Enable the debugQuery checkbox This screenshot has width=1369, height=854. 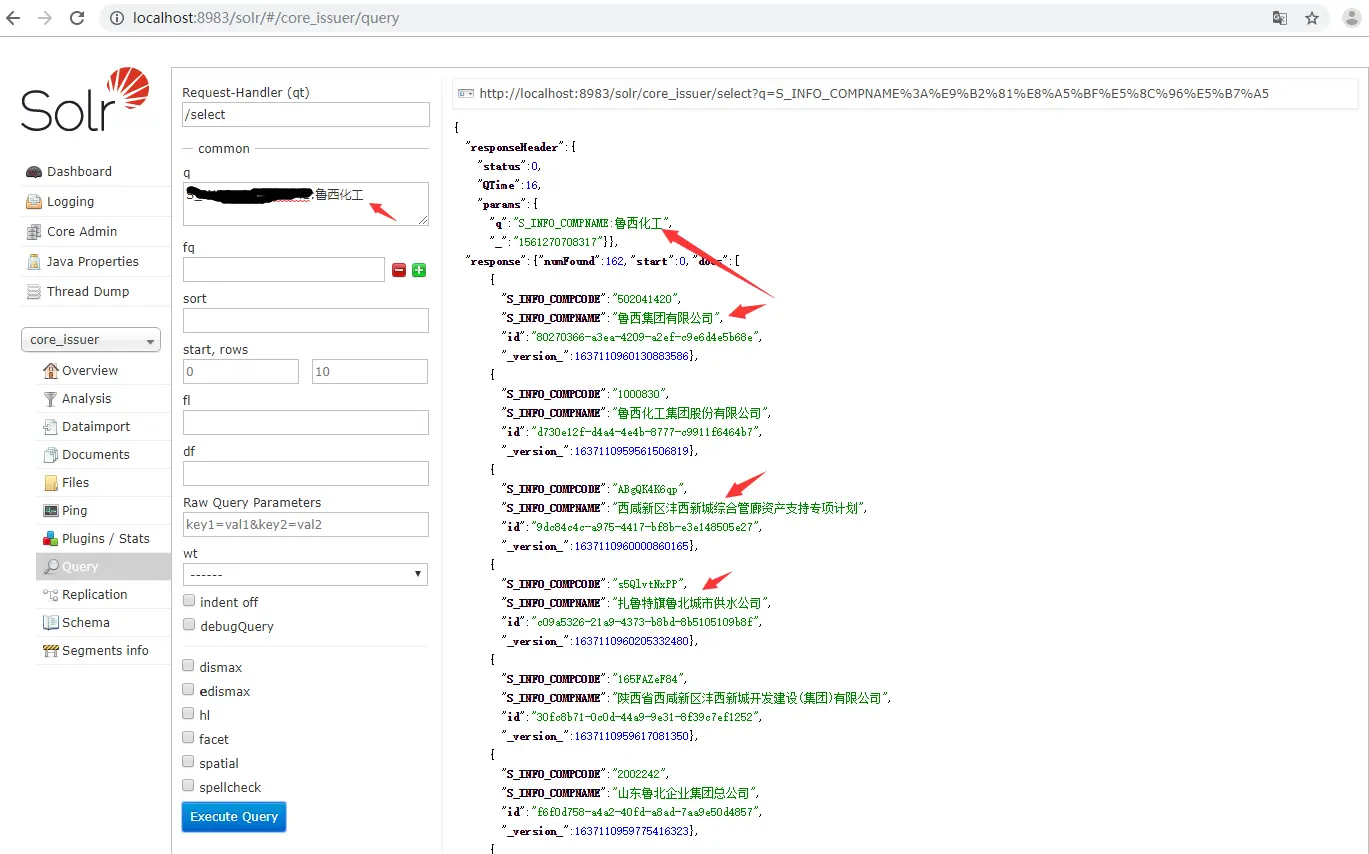(189, 625)
